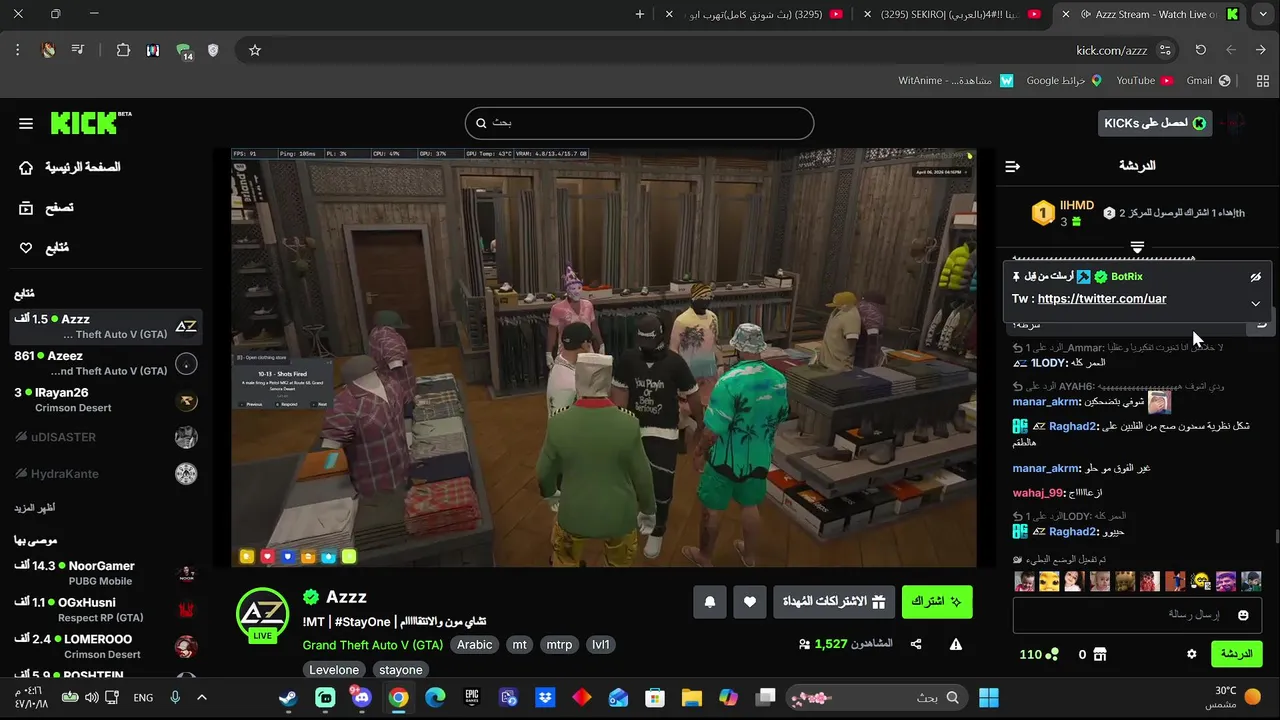Open the Chrome three-dot menu
1280x720 pixels.
(x=17, y=50)
